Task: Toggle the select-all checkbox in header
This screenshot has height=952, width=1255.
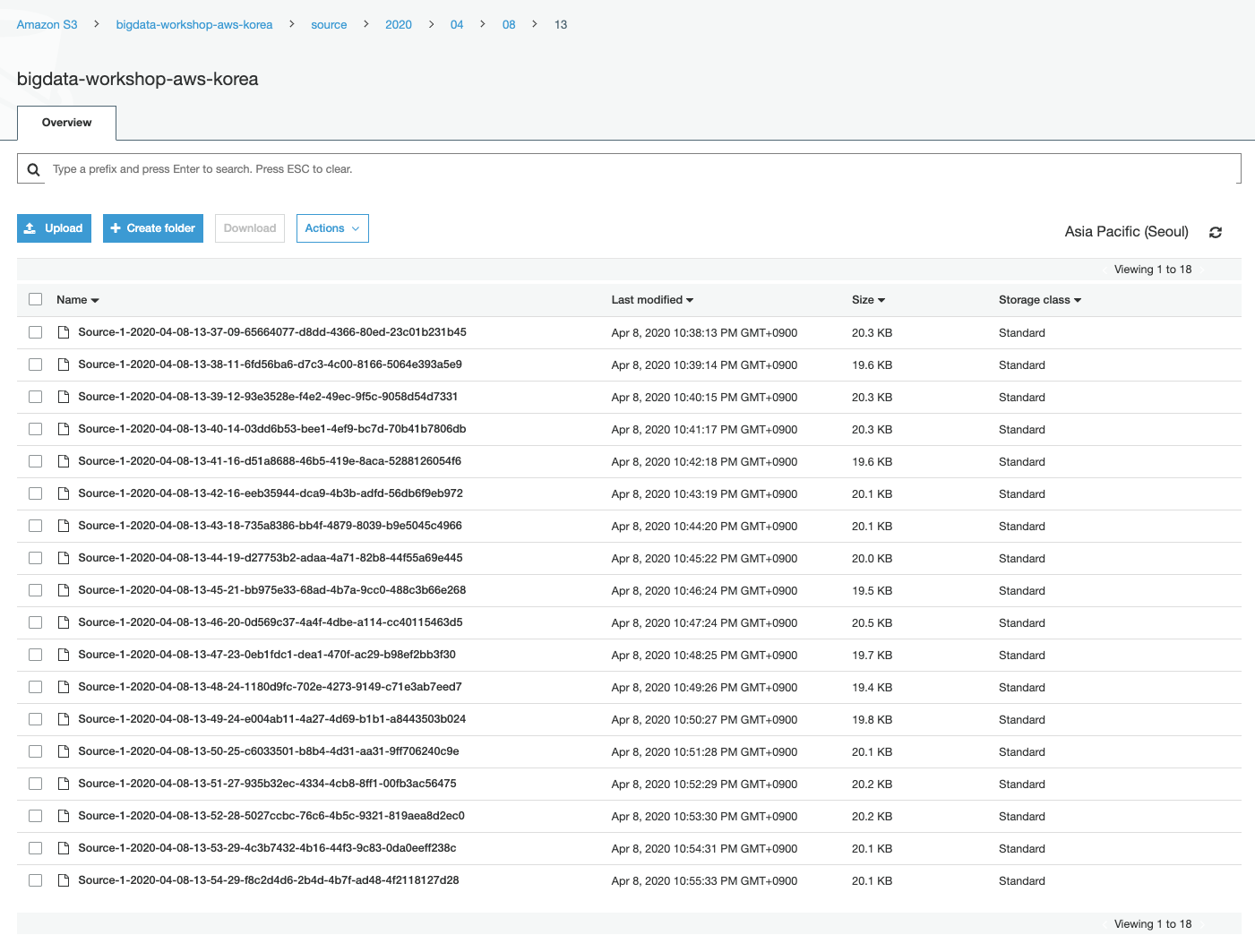Action: pyautogui.click(x=36, y=299)
